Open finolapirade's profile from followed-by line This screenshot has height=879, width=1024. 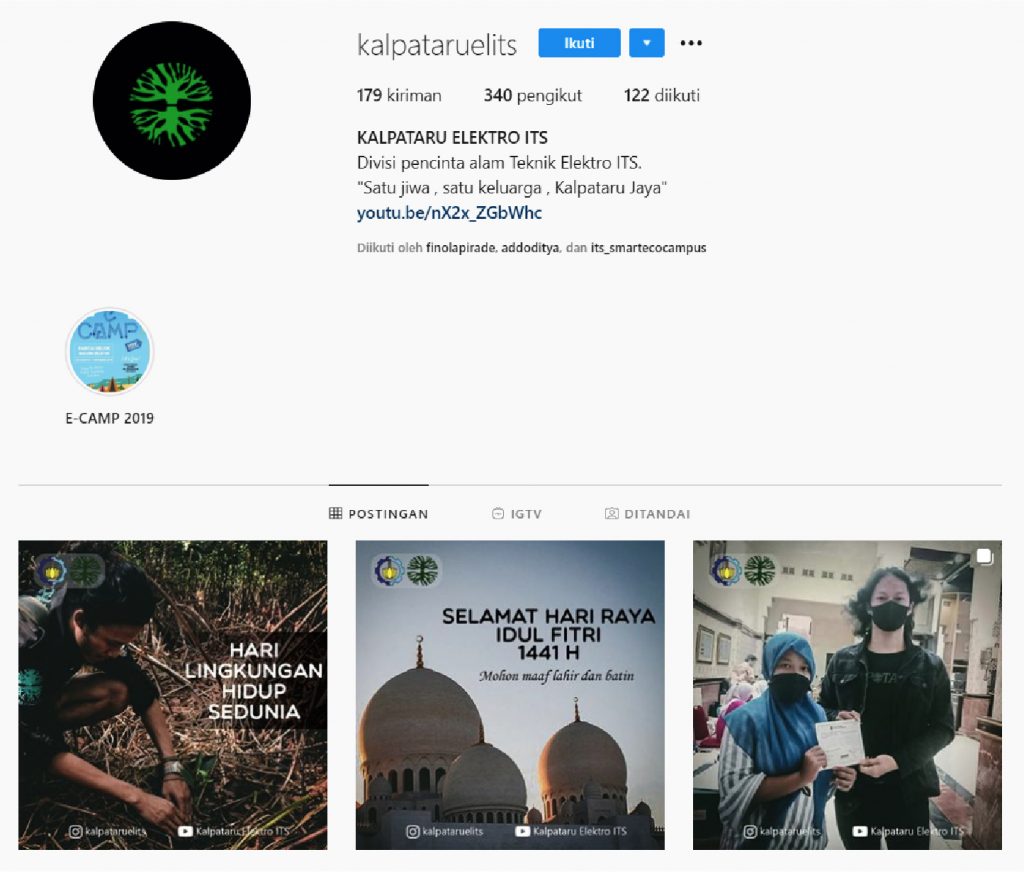pyautogui.click(x=460, y=248)
